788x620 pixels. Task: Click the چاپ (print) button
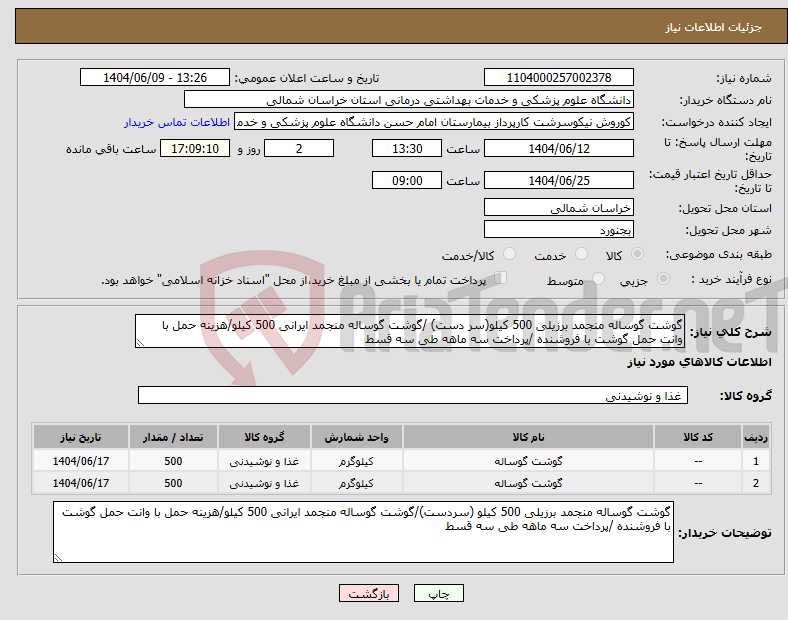pyautogui.click(x=438, y=593)
